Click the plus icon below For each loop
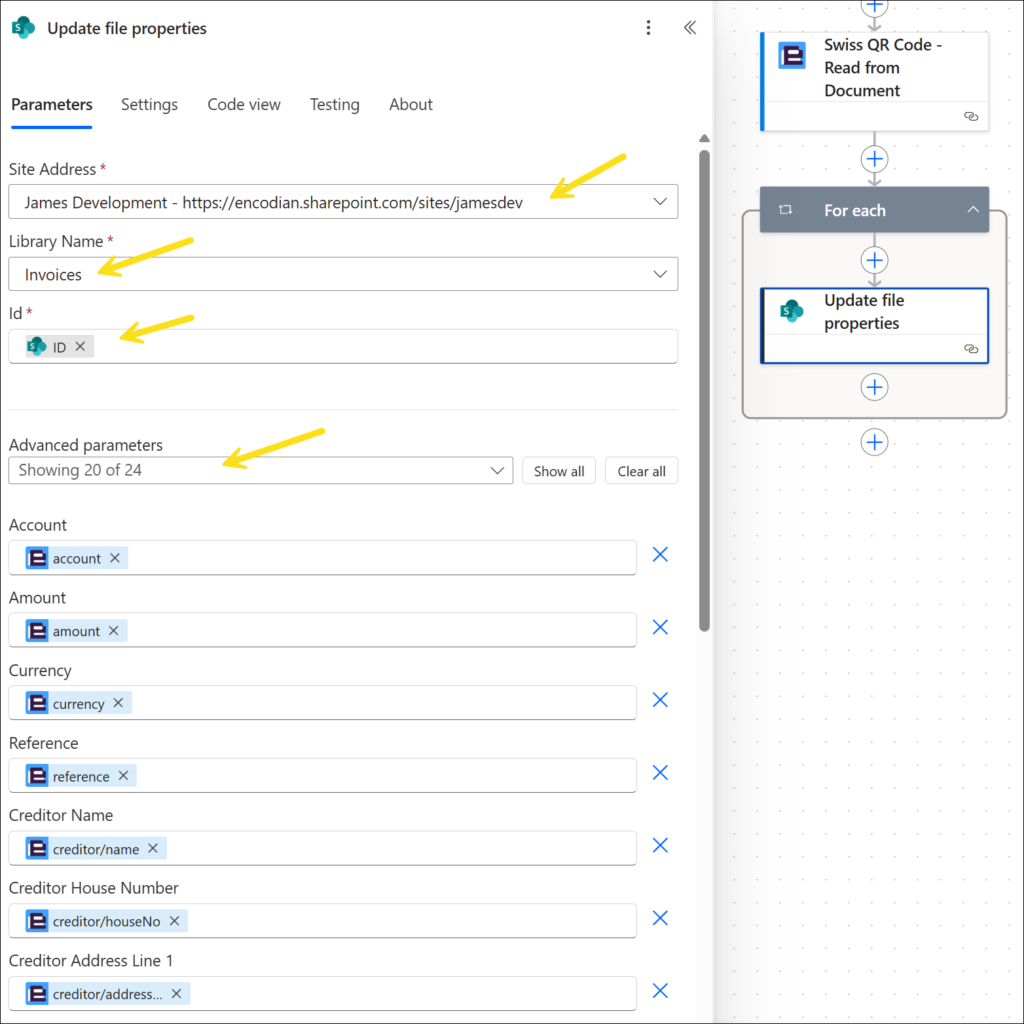 [874, 442]
